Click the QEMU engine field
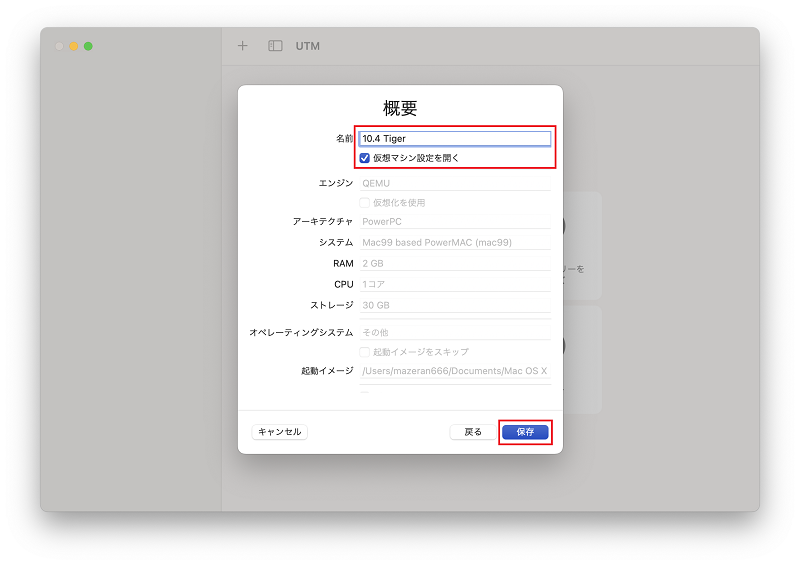This screenshot has width=800, height=565. (455, 183)
